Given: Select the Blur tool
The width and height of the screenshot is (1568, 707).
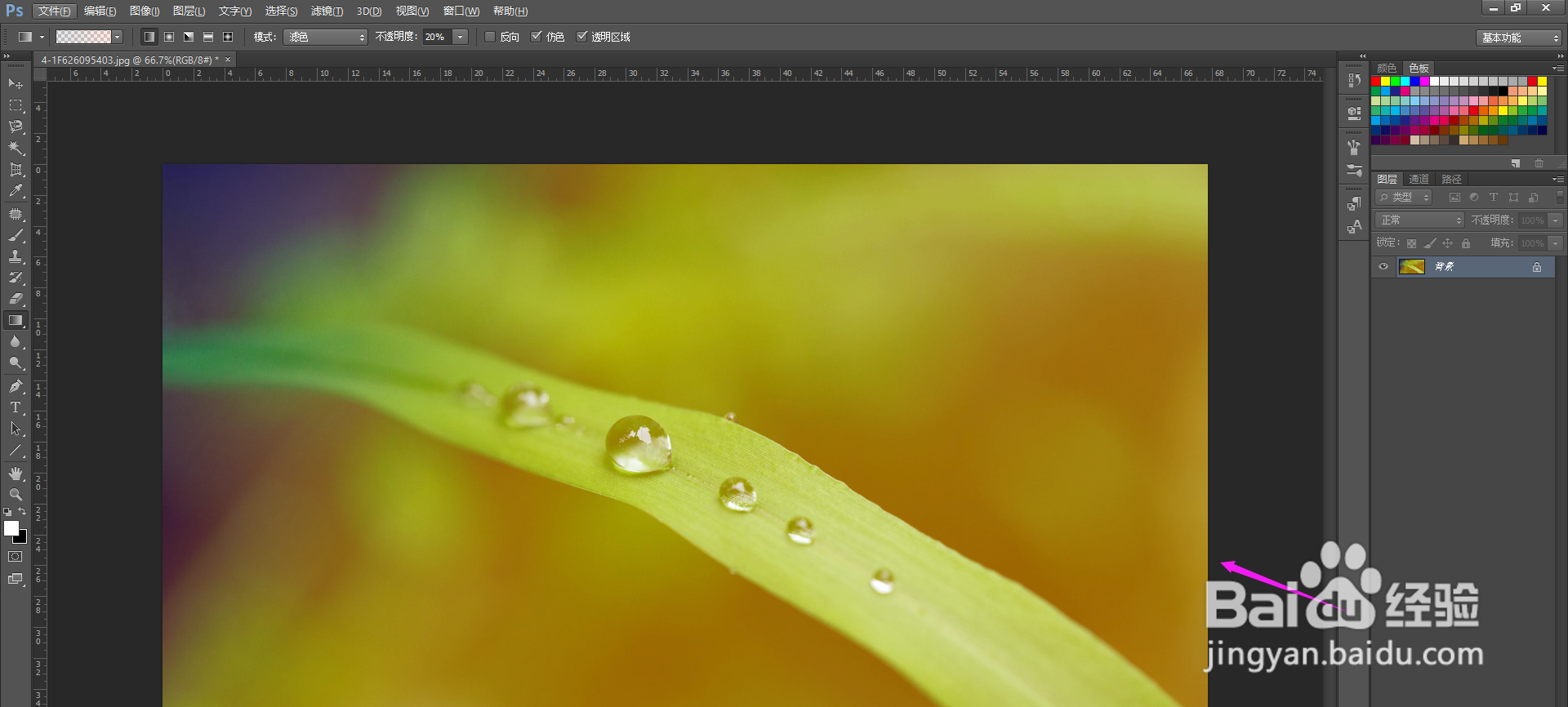Looking at the screenshot, I should (16, 341).
